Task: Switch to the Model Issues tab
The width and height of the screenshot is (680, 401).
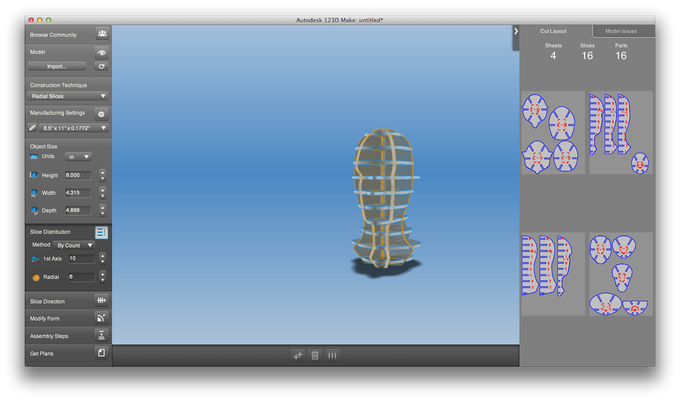Action: click(621, 31)
